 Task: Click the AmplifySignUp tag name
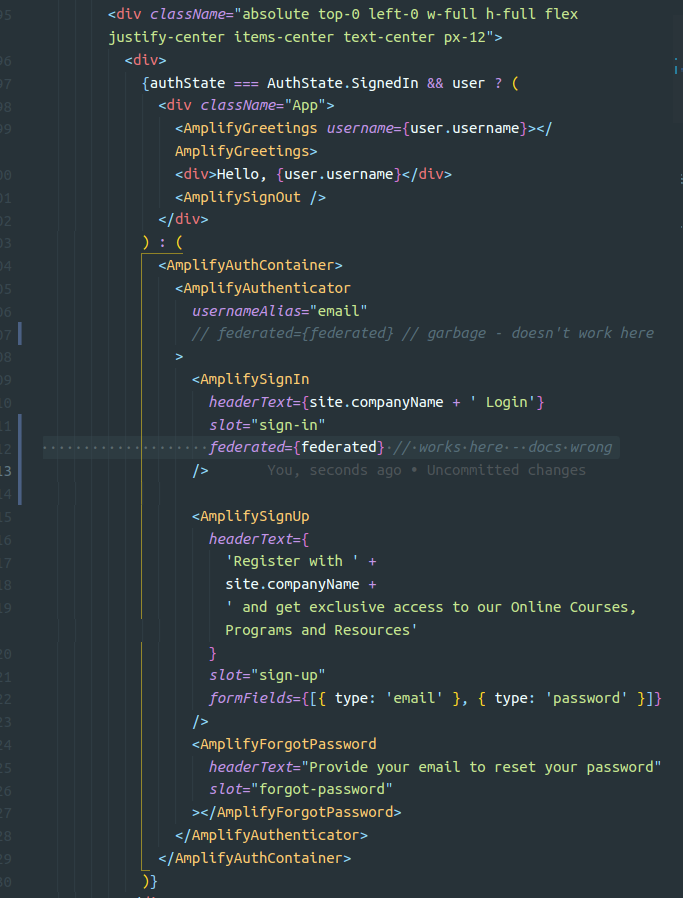click(255, 516)
